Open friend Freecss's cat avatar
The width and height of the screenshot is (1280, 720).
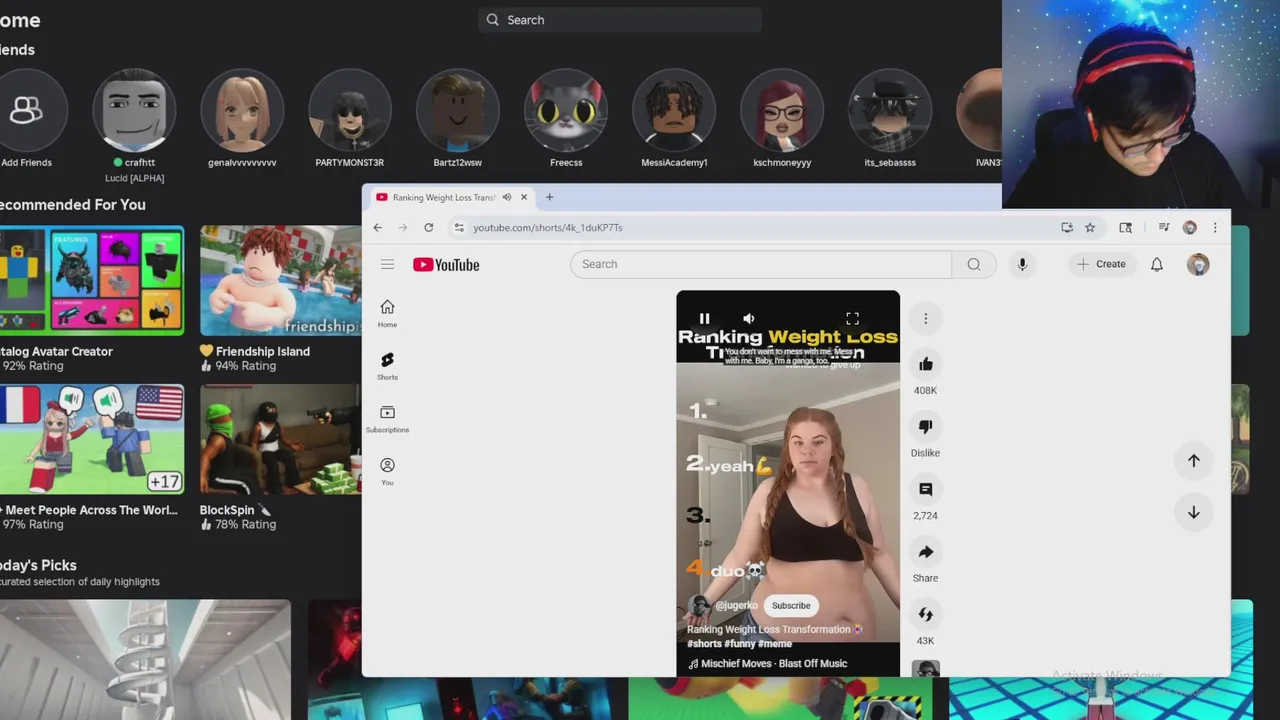[x=566, y=110]
